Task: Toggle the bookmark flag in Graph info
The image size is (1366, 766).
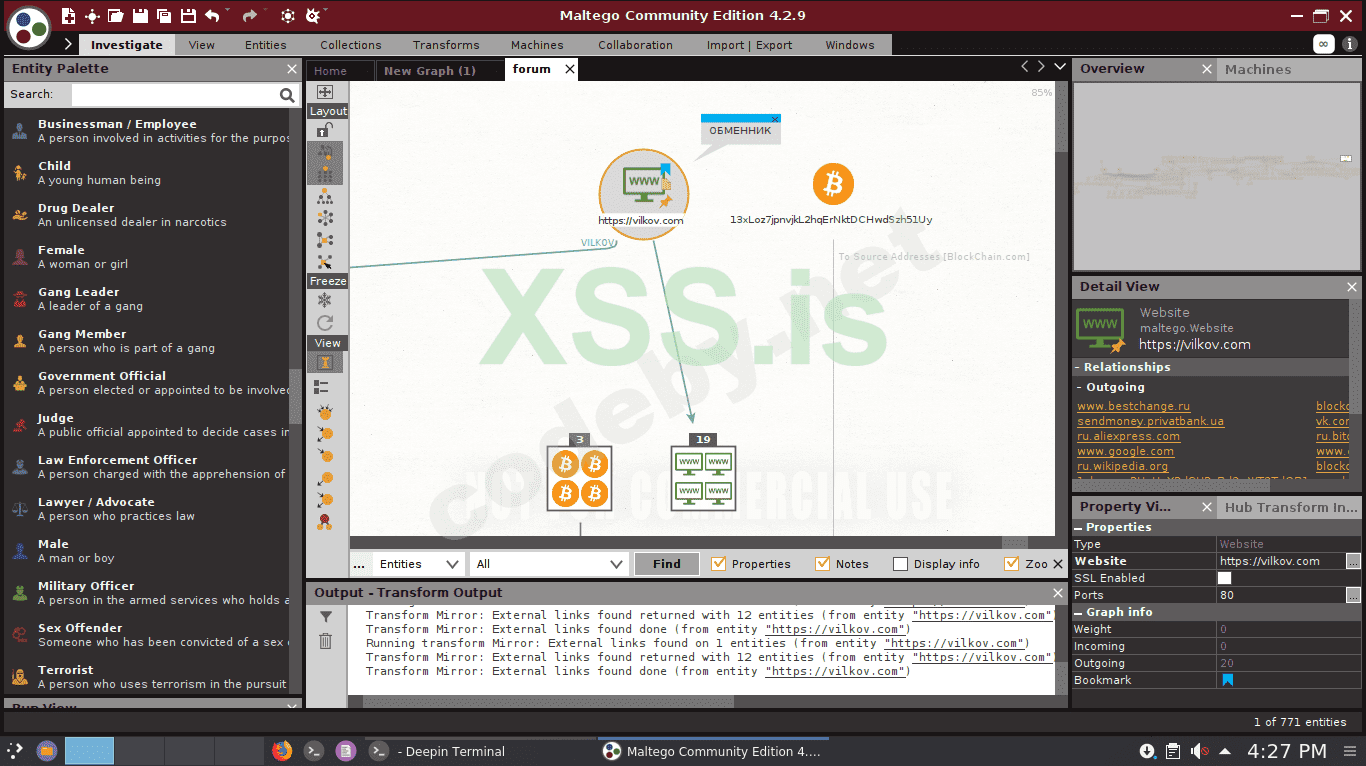Action: click(x=1228, y=680)
